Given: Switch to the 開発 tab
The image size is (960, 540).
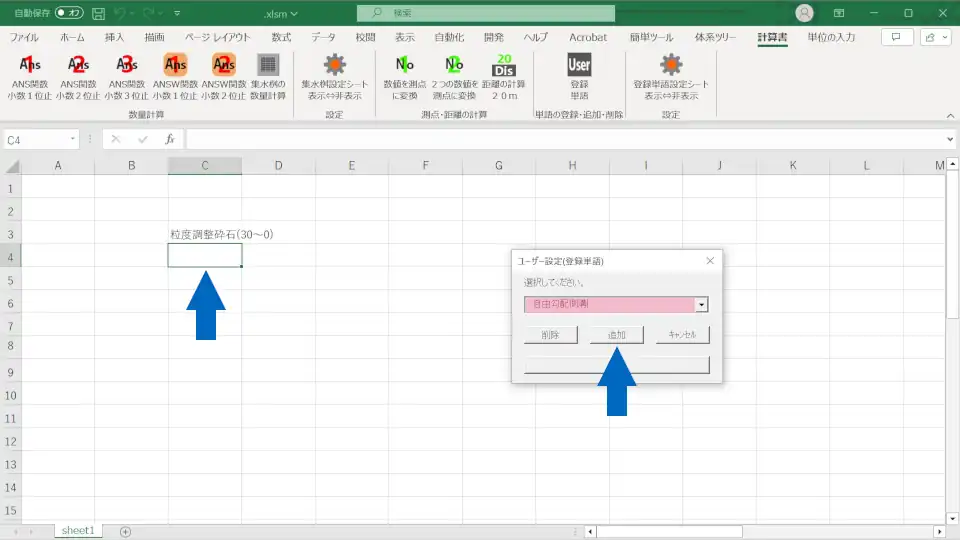Looking at the screenshot, I should point(493,37).
